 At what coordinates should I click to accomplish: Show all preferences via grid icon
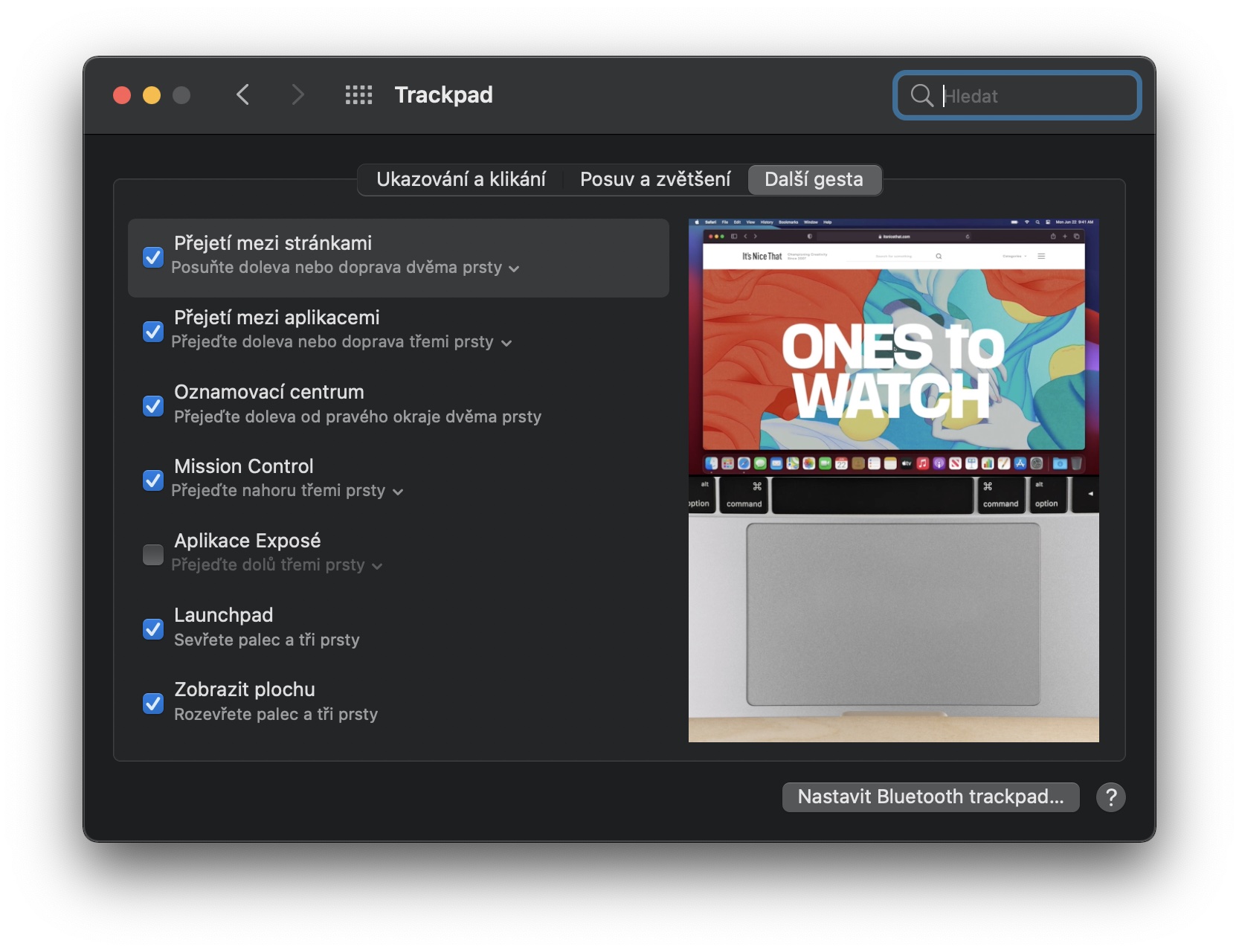[x=358, y=94]
